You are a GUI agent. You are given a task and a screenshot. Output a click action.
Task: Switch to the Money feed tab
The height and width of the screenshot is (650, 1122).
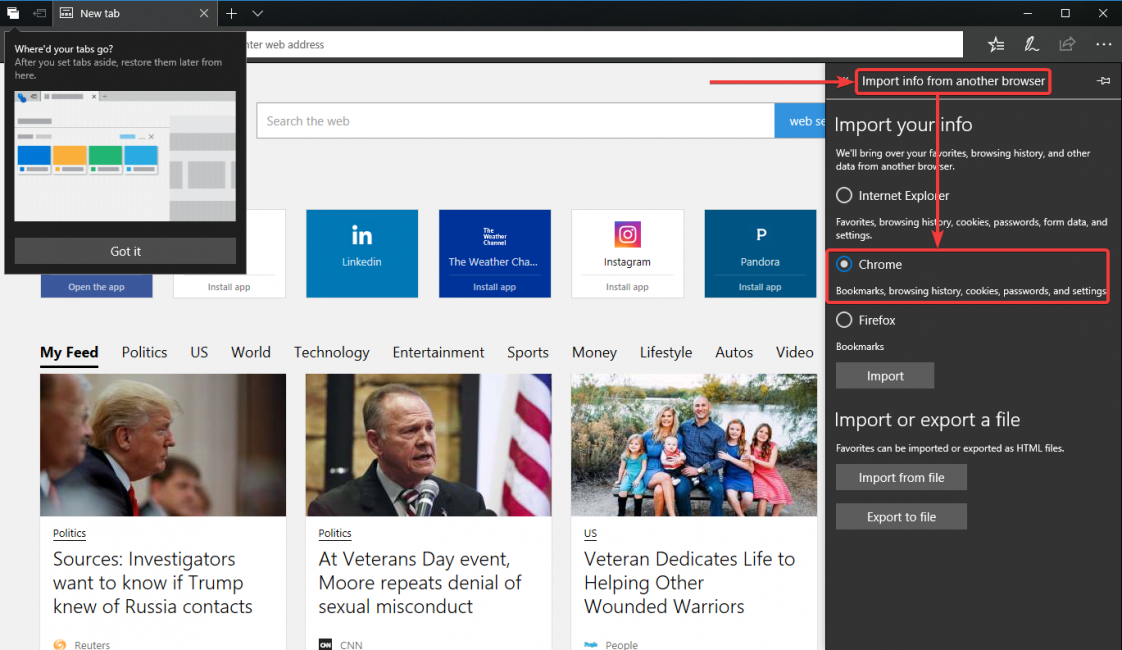[594, 352]
